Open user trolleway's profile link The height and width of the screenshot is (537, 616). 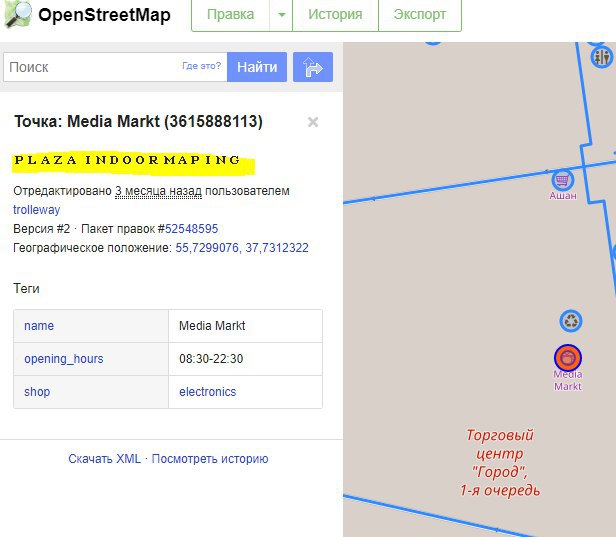point(37,210)
